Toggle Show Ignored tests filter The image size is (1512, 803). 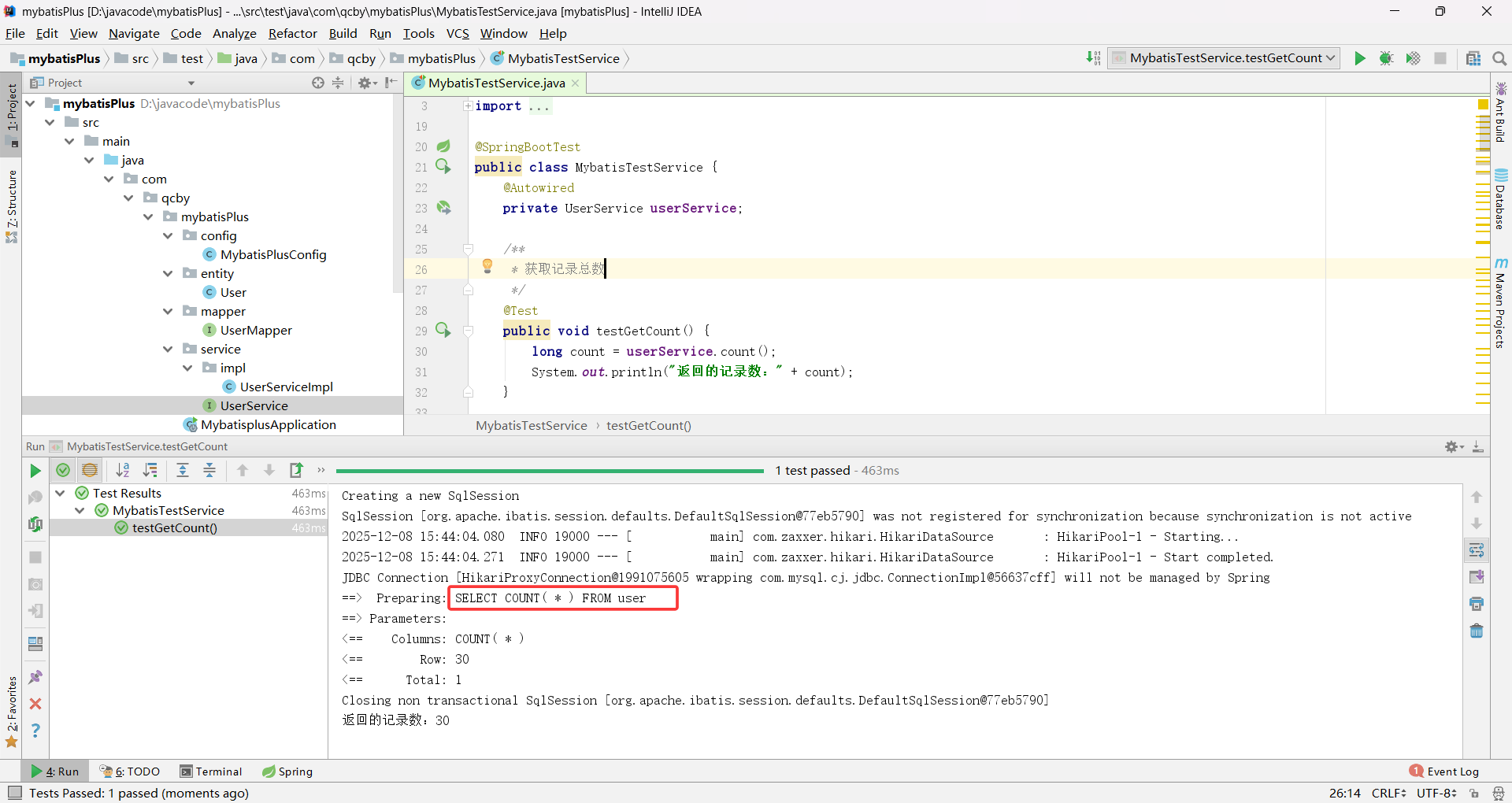(90, 471)
